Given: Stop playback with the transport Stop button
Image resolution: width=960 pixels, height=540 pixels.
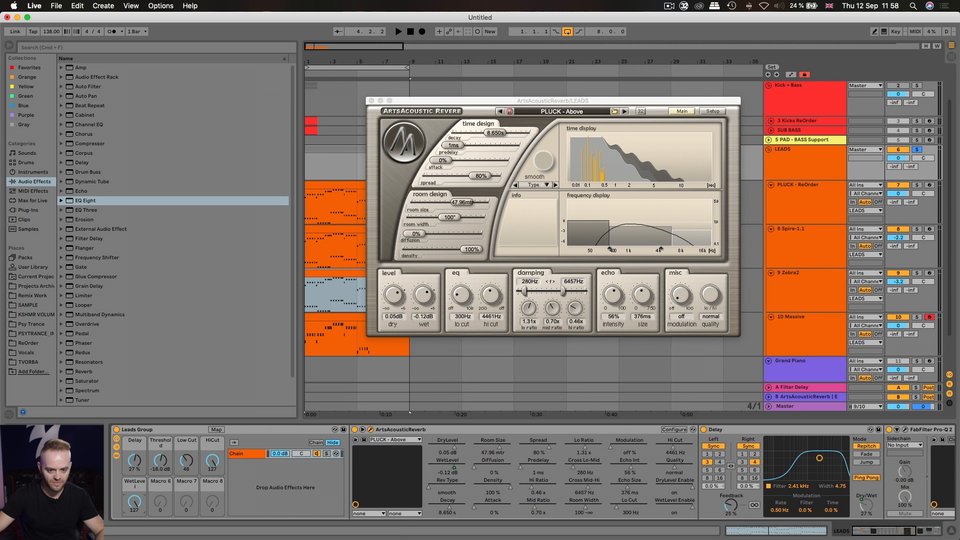Looking at the screenshot, I should click(410, 31).
